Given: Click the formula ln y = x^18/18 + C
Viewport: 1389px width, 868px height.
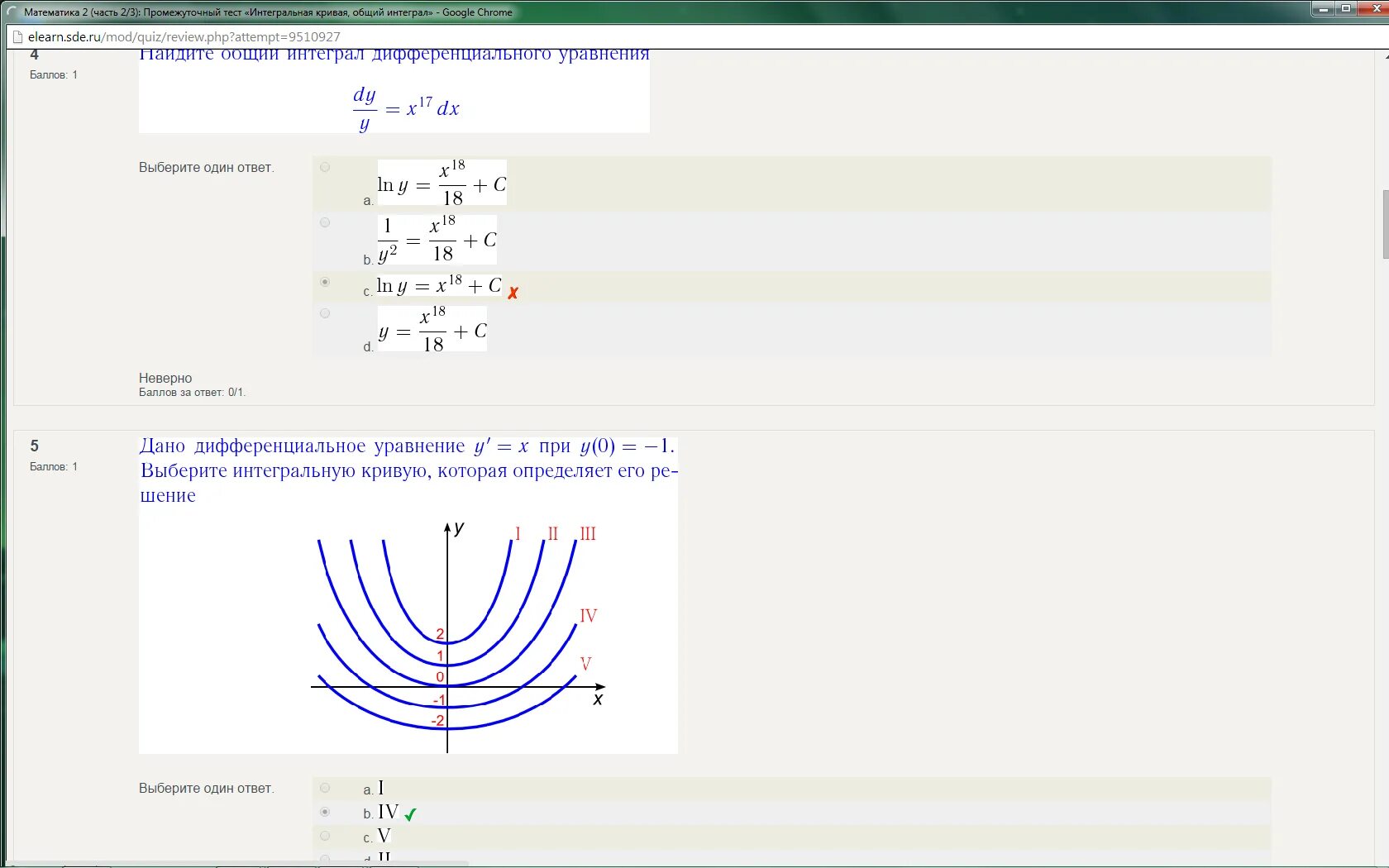Looking at the screenshot, I should click(442, 183).
